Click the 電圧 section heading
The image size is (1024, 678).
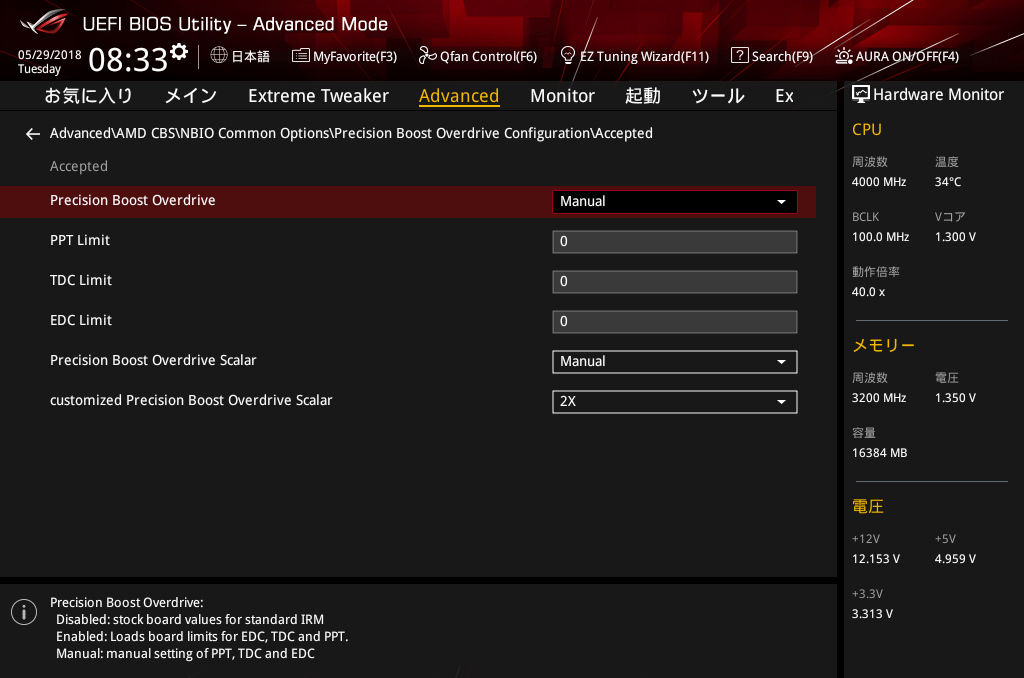click(x=868, y=506)
